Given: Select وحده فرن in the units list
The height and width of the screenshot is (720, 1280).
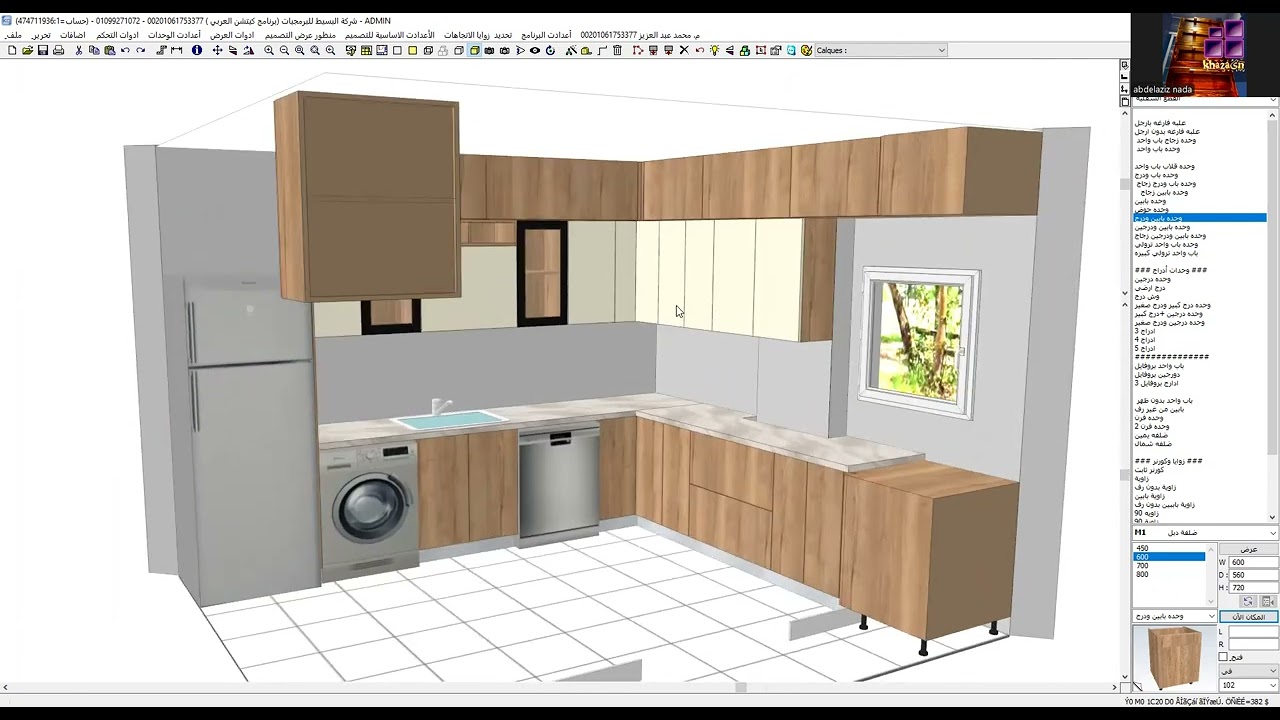Looking at the screenshot, I should pos(1148,418).
